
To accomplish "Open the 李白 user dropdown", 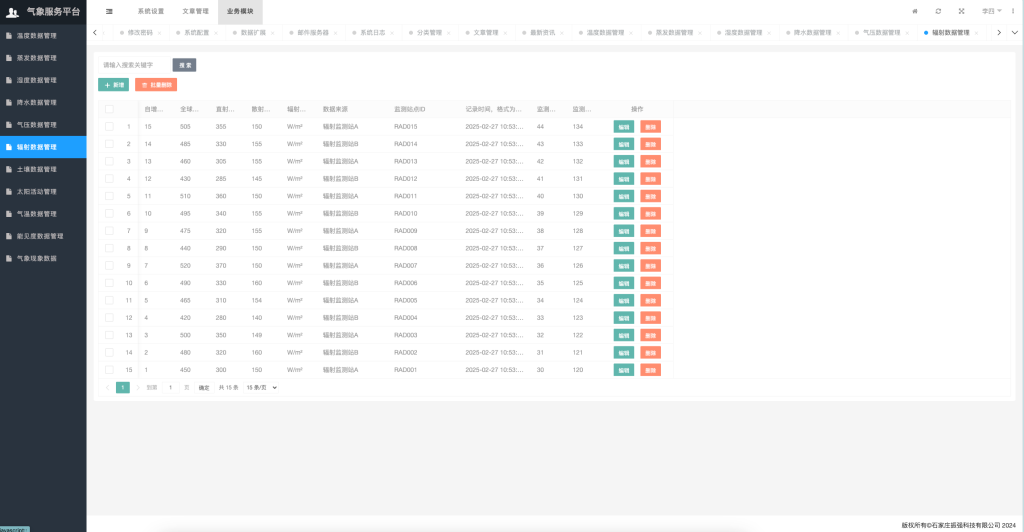I will [989, 11].
